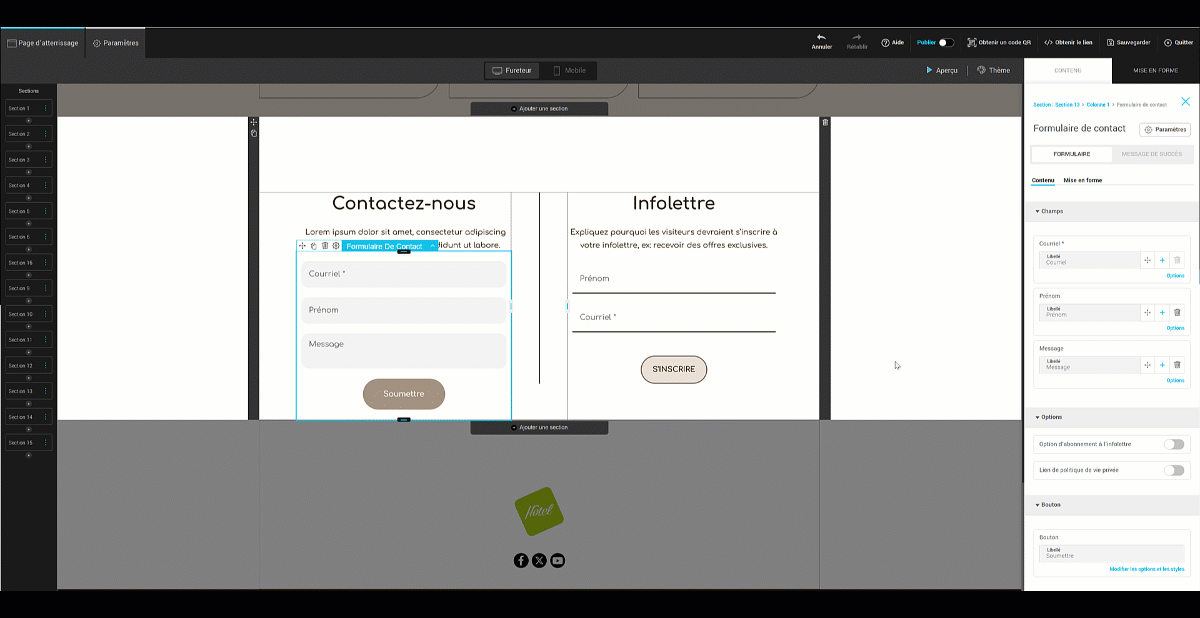Switch to Mise en forme panel tab
1200x618 pixels.
[x=1155, y=71]
